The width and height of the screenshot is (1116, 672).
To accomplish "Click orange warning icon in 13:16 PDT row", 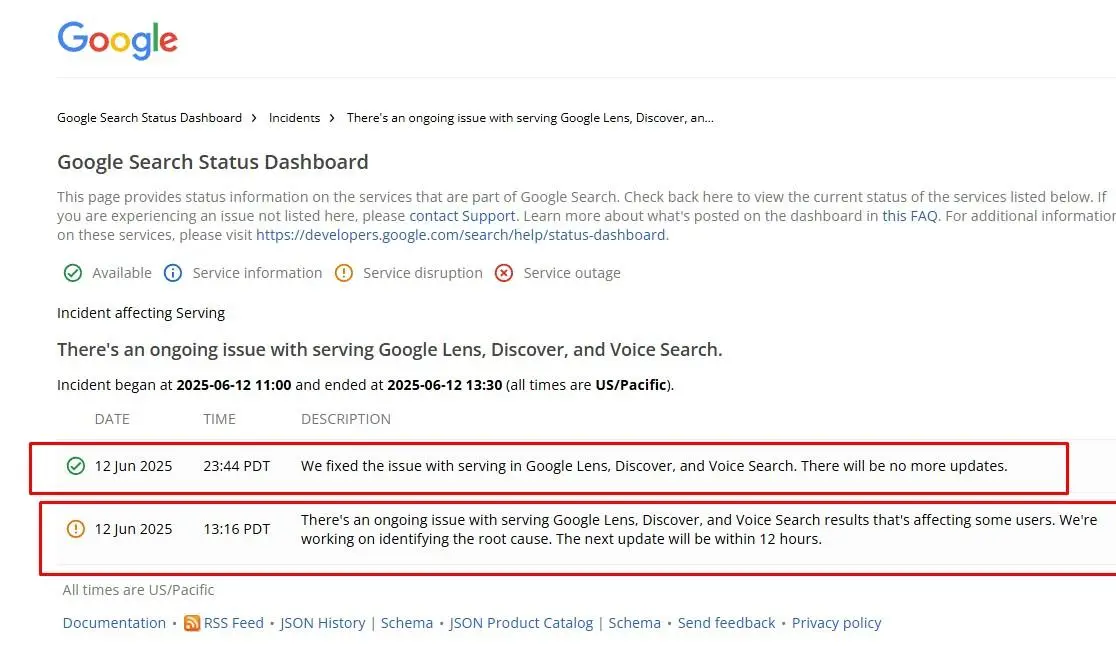I will [x=75, y=529].
